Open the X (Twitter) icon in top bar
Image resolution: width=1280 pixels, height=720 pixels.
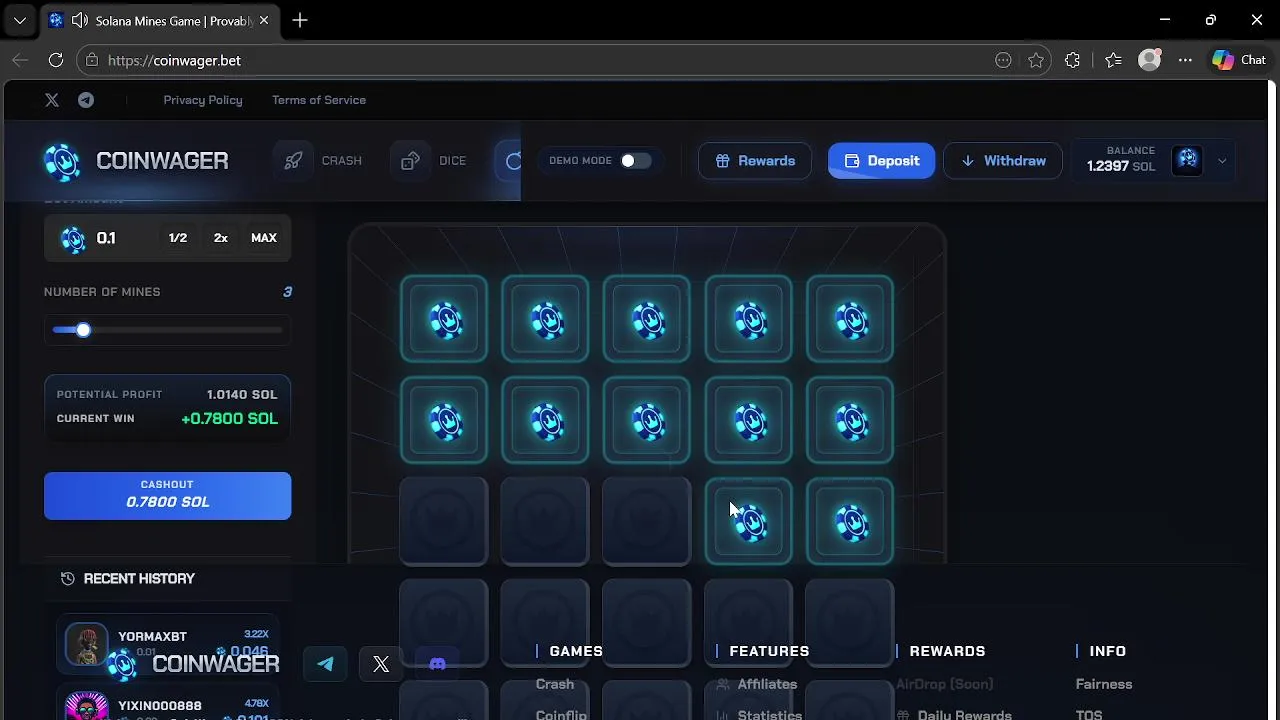[x=52, y=100]
